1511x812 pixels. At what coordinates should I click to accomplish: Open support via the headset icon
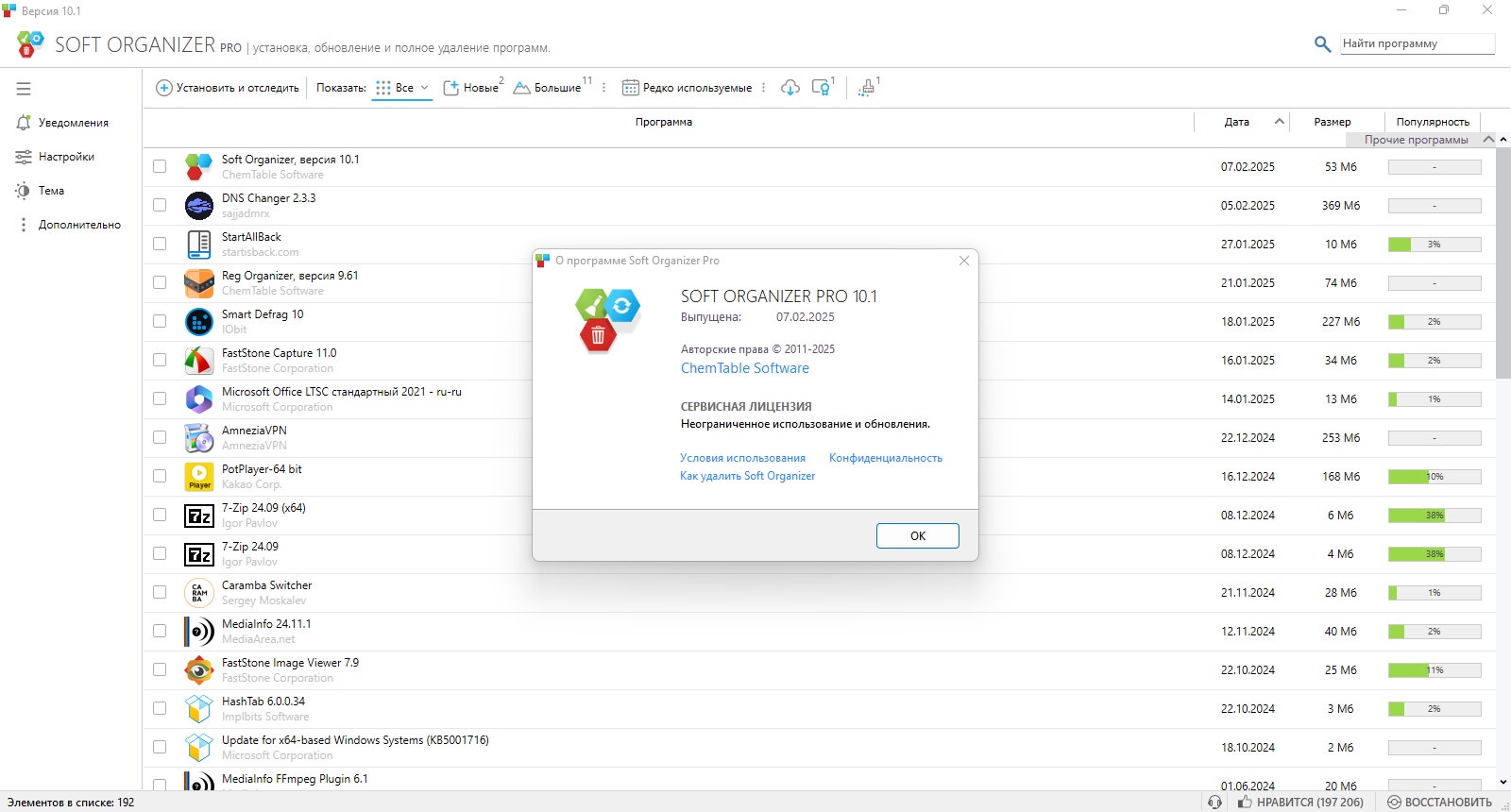[x=1214, y=802]
